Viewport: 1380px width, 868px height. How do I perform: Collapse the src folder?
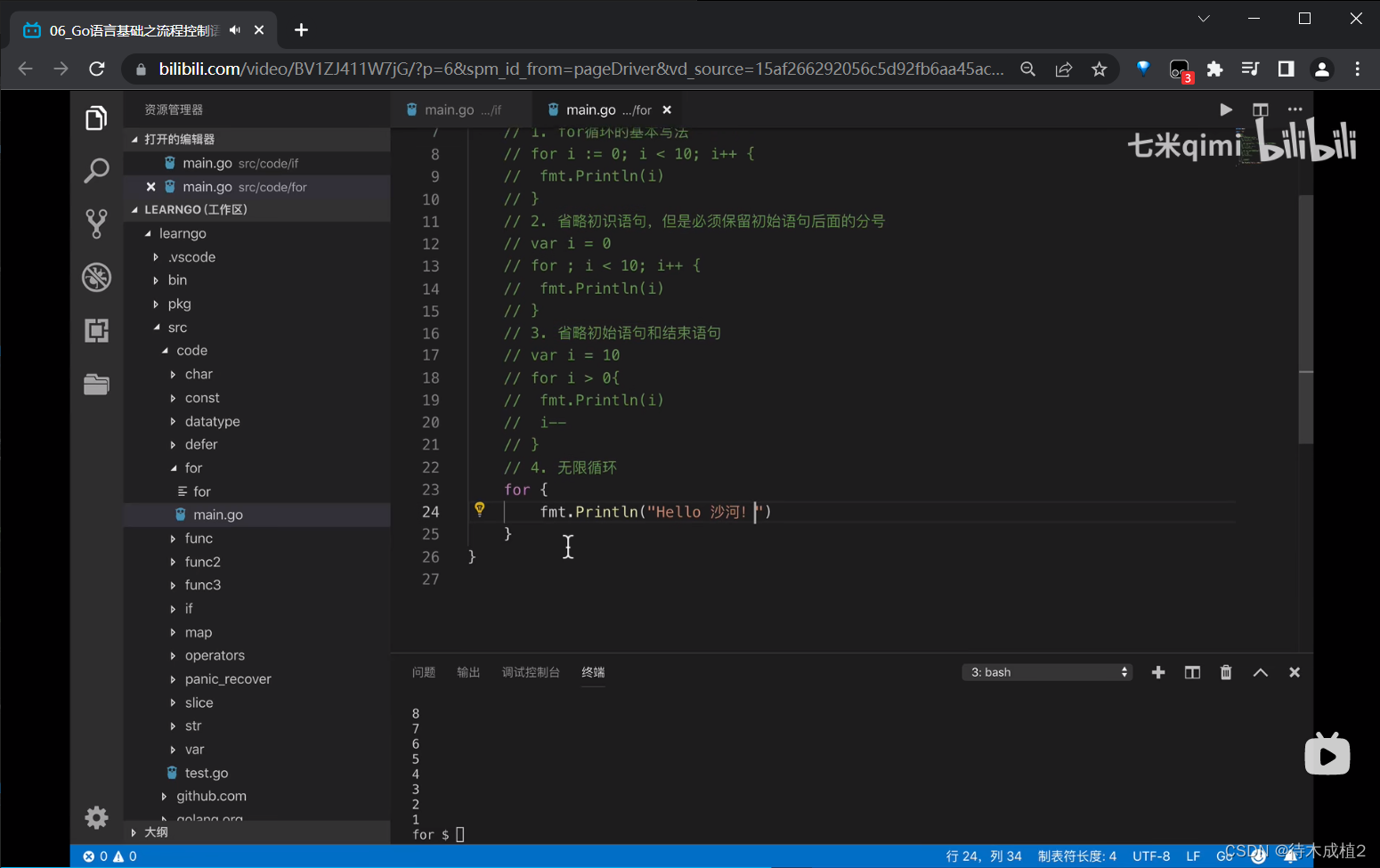[157, 328]
